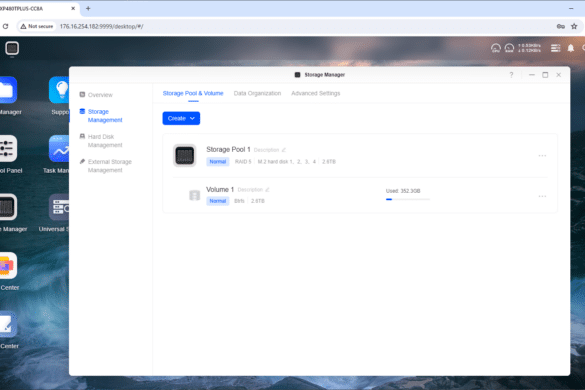
Task: Open Storage Pool 1 more options menu
Action: tap(542, 156)
